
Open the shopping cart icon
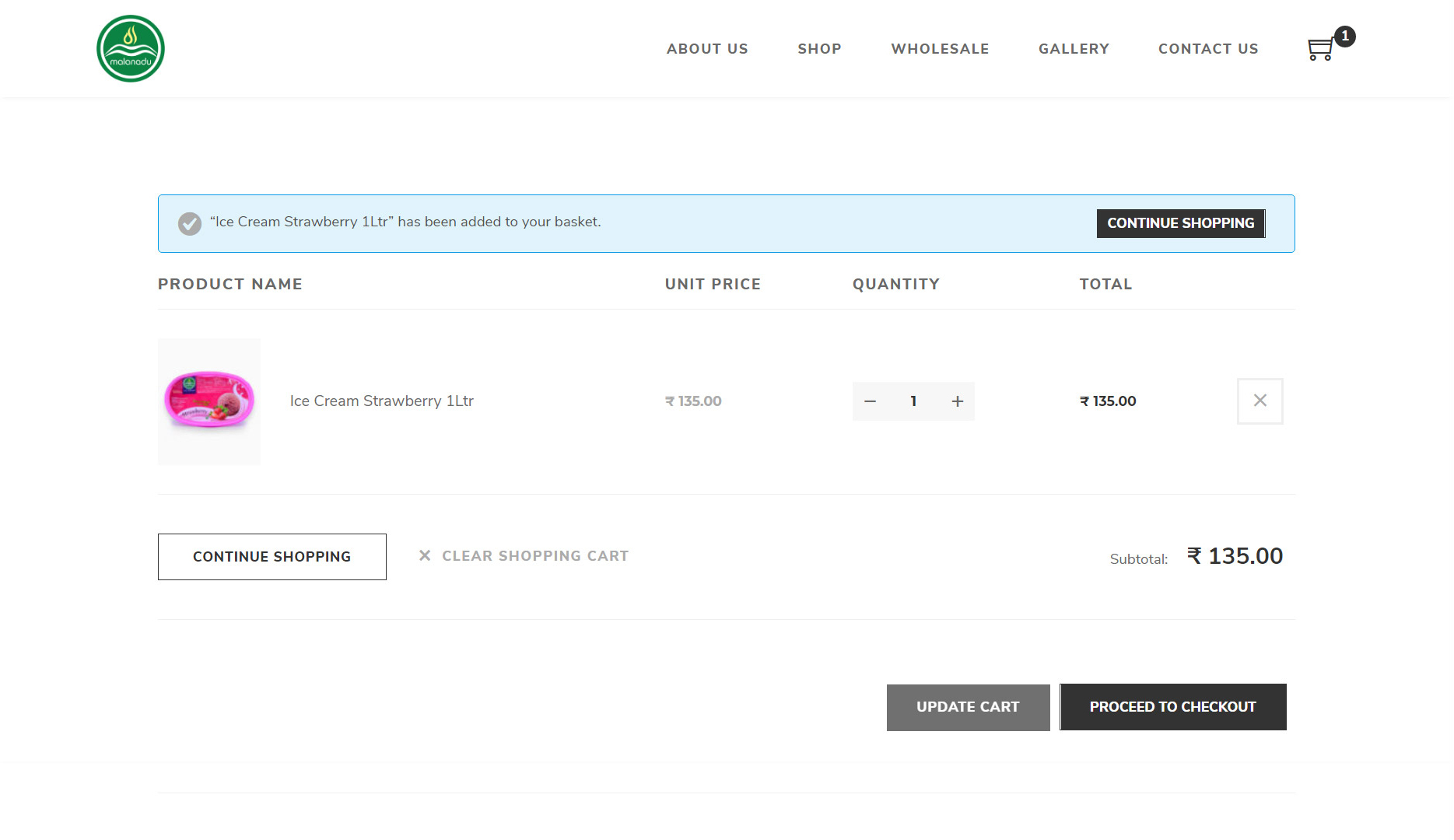coord(1320,50)
